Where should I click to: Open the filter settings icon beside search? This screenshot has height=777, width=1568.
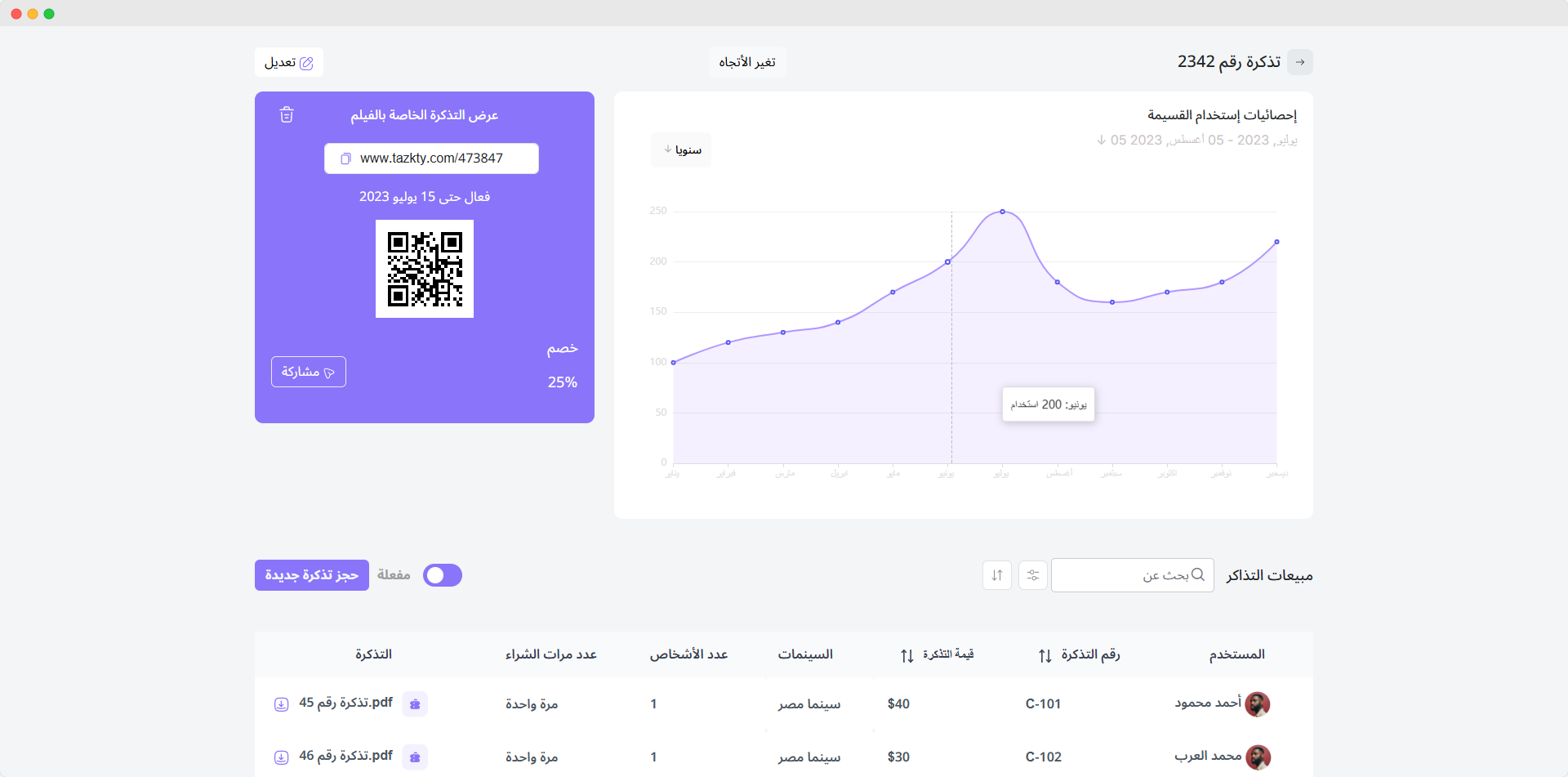[x=1032, y=575]
